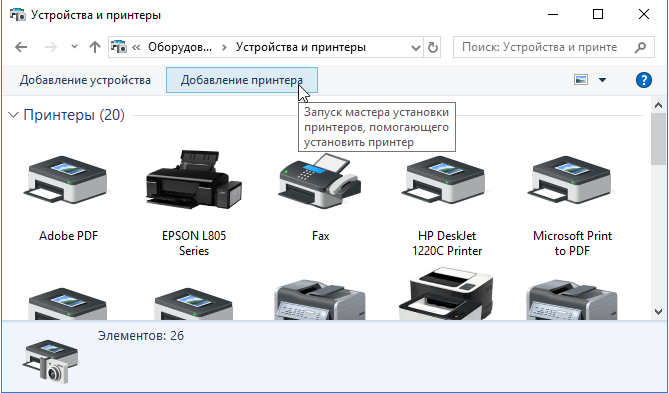This screenshot has width=669, height=393.
Task: Maximize the Устройства и принтеры window
Action: 598,15
